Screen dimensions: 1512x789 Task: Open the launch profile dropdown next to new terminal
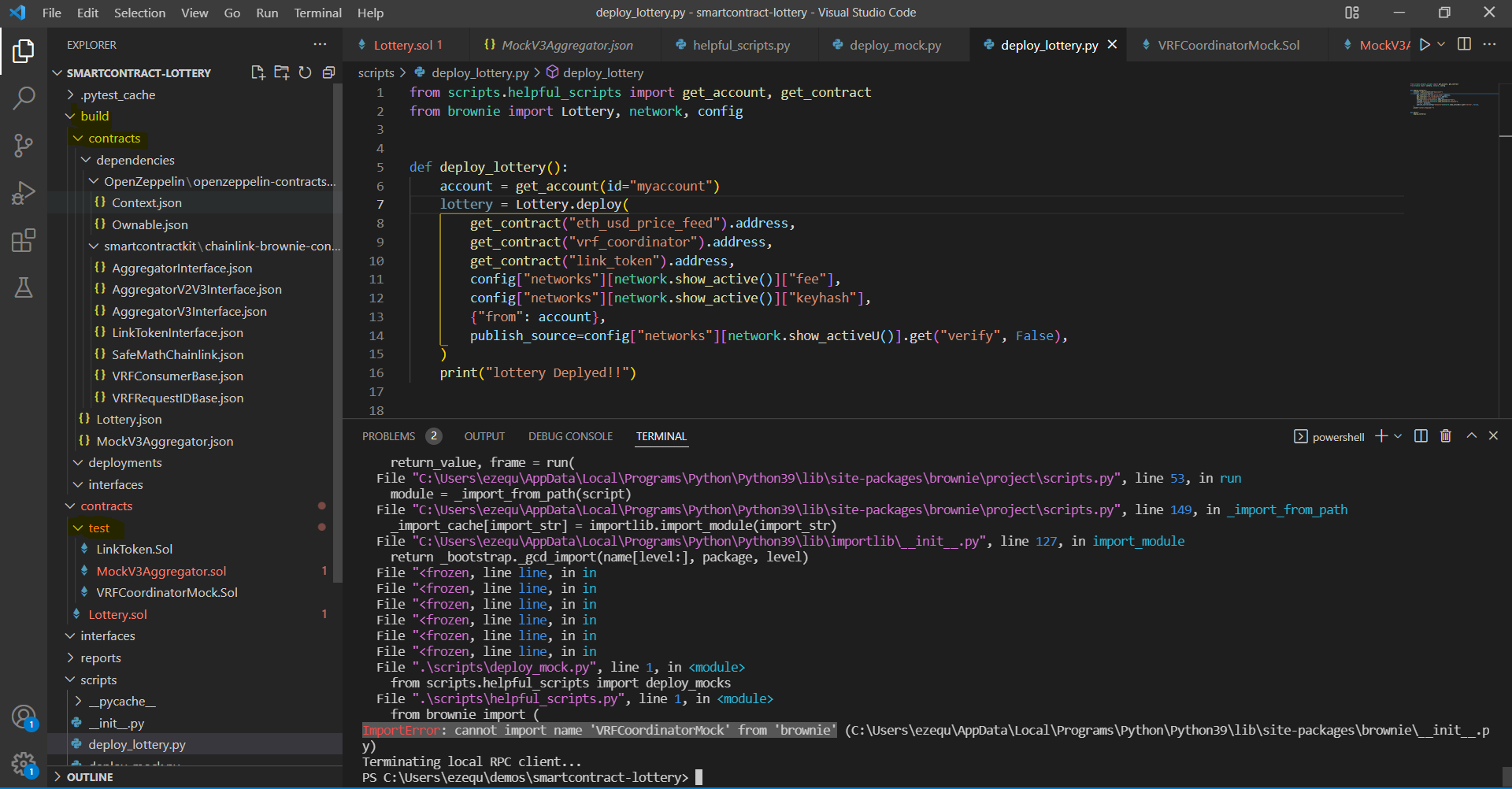[1399, 436]
